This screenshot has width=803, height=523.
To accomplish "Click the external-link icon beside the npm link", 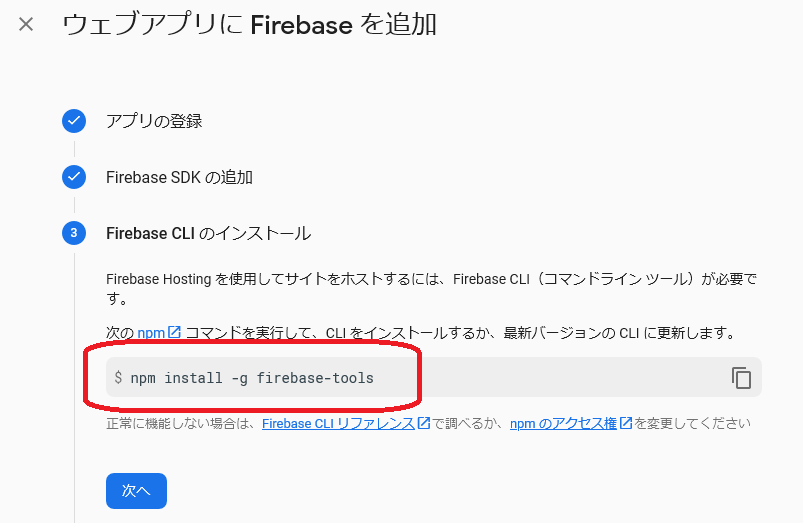I will pyautogui.click(x=175, y=332).
